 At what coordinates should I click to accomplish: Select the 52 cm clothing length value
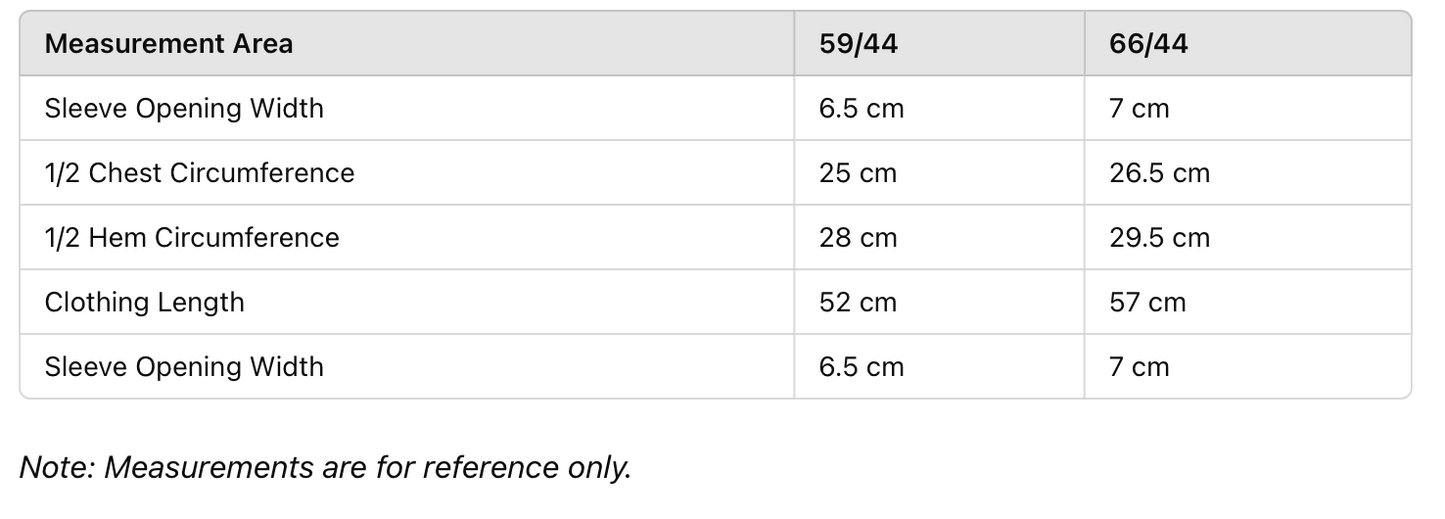click(x=857, y=302)
